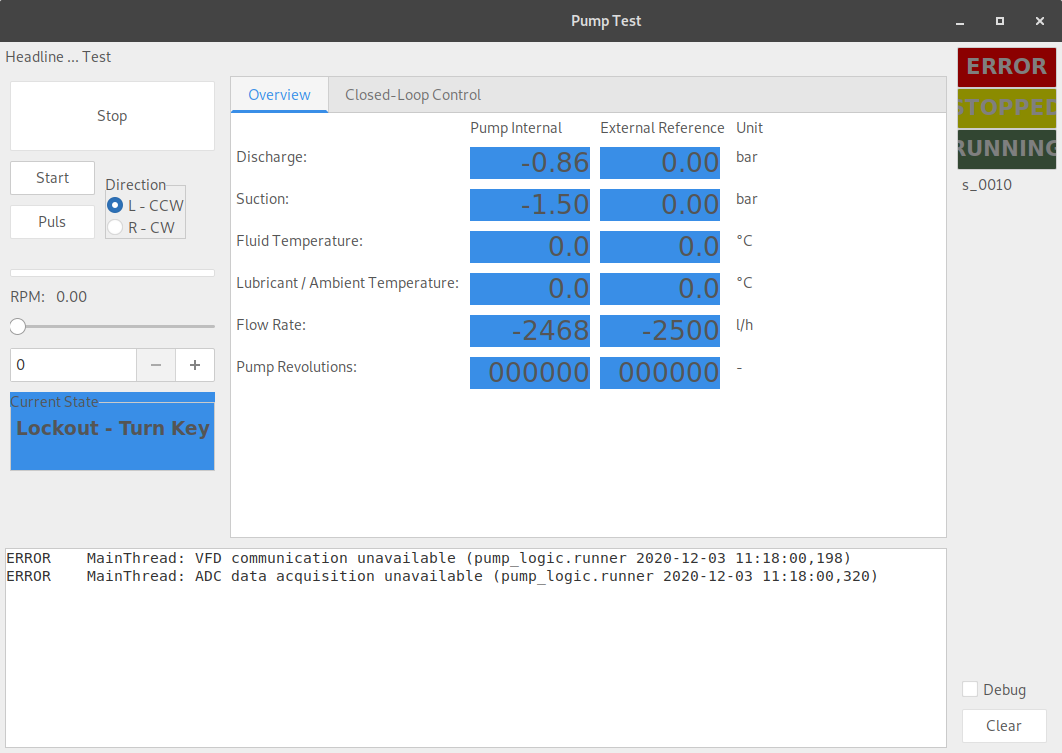Click the Puls button
Screen dimensions: 1062x753
[52, 222]
